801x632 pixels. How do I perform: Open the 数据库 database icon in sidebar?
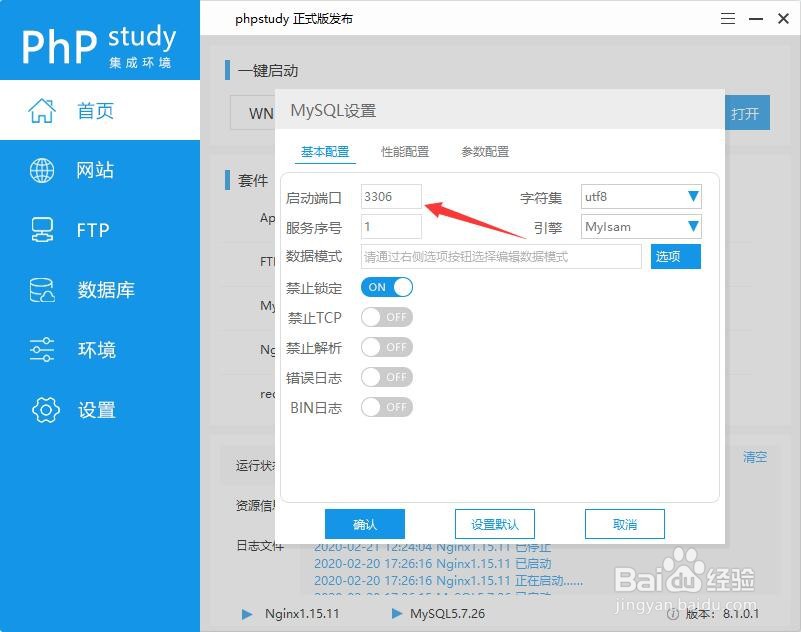[41, 290]
